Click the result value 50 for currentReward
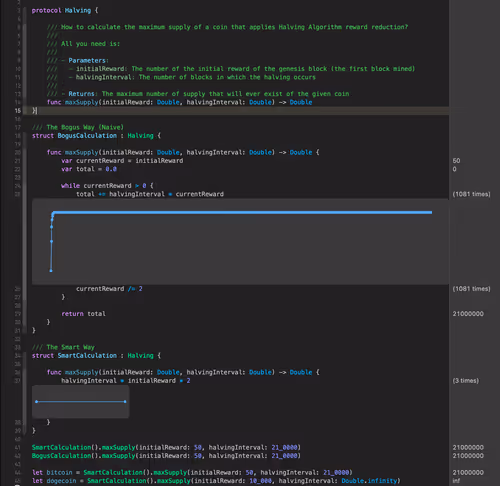This screenshot has width=500, height=486. coord(456,161)
